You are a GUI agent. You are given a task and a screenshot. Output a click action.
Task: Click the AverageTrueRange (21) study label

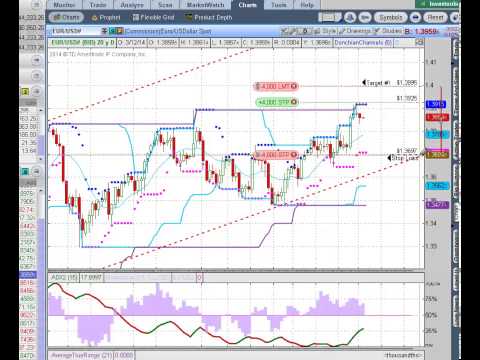82,355
